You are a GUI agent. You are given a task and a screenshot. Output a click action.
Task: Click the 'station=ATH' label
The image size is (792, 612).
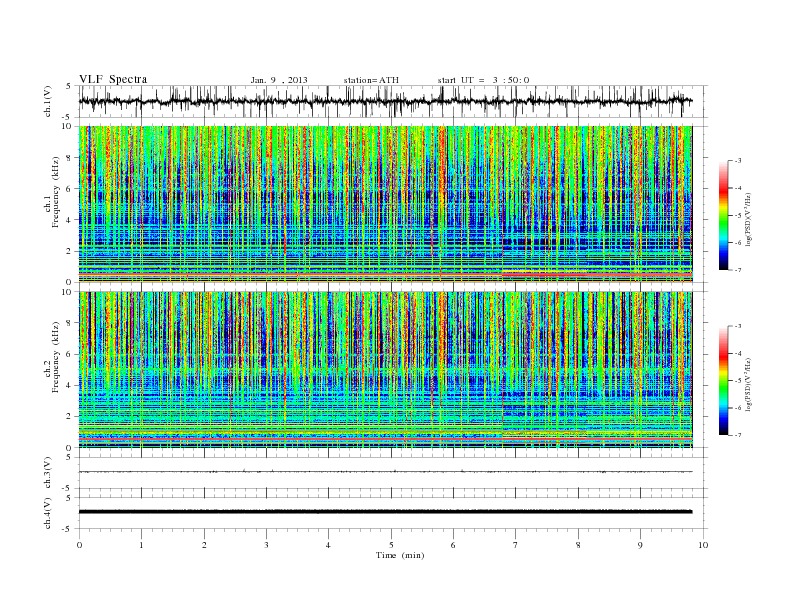point(371,80)
